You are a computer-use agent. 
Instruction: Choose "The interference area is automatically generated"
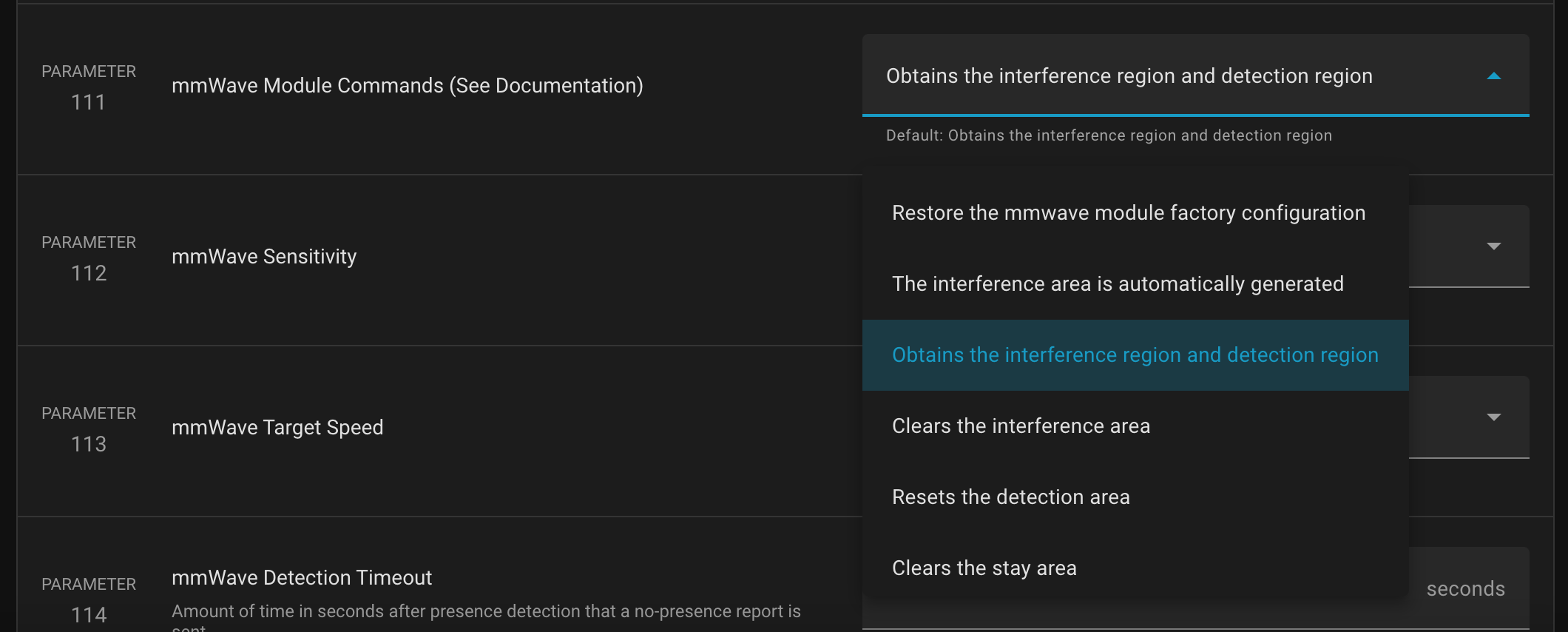pyautogui.click(x=1117, y=284)
